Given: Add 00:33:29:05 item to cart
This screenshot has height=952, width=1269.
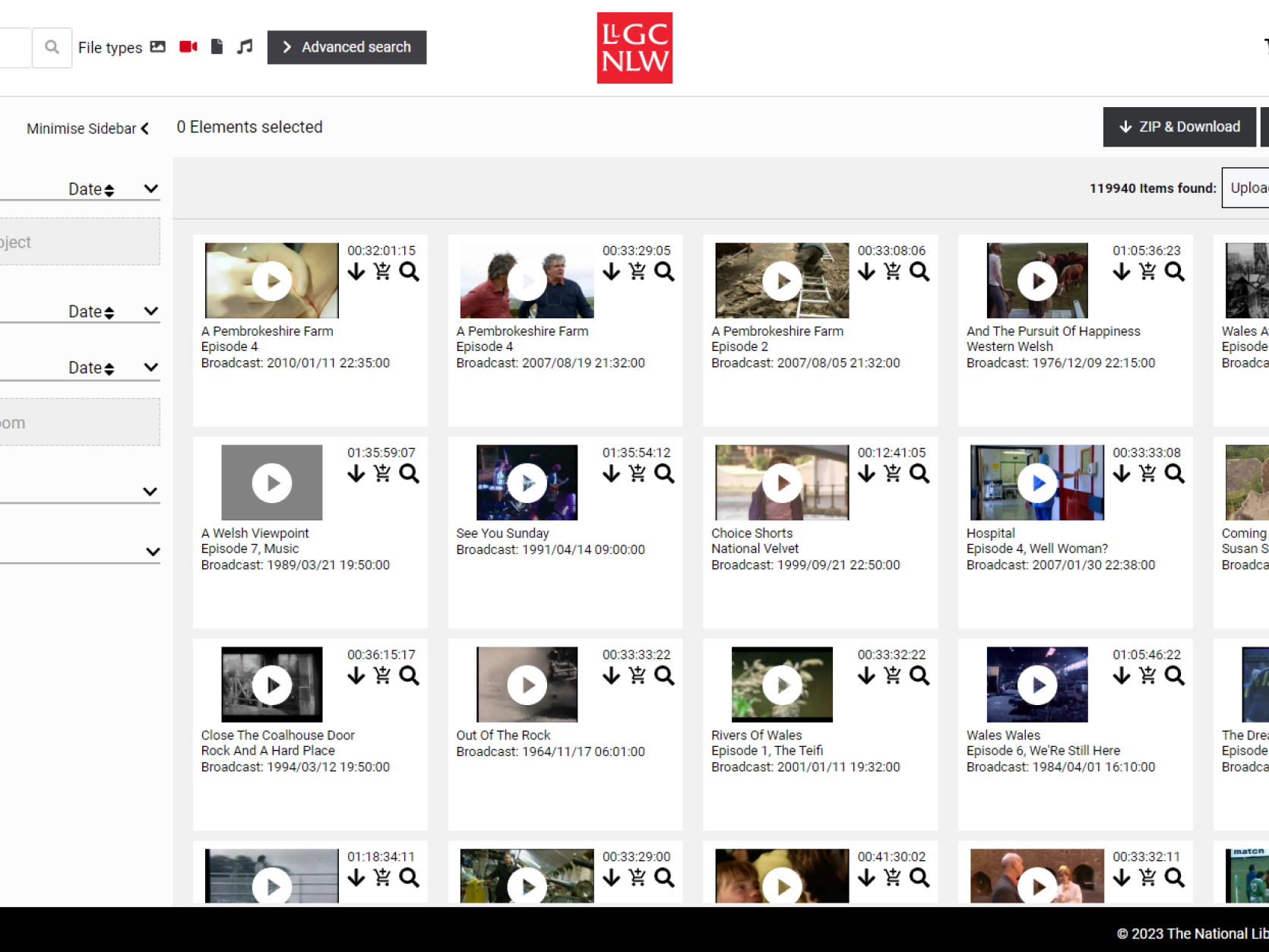Looking at the screenshot, I should [638, 271].
